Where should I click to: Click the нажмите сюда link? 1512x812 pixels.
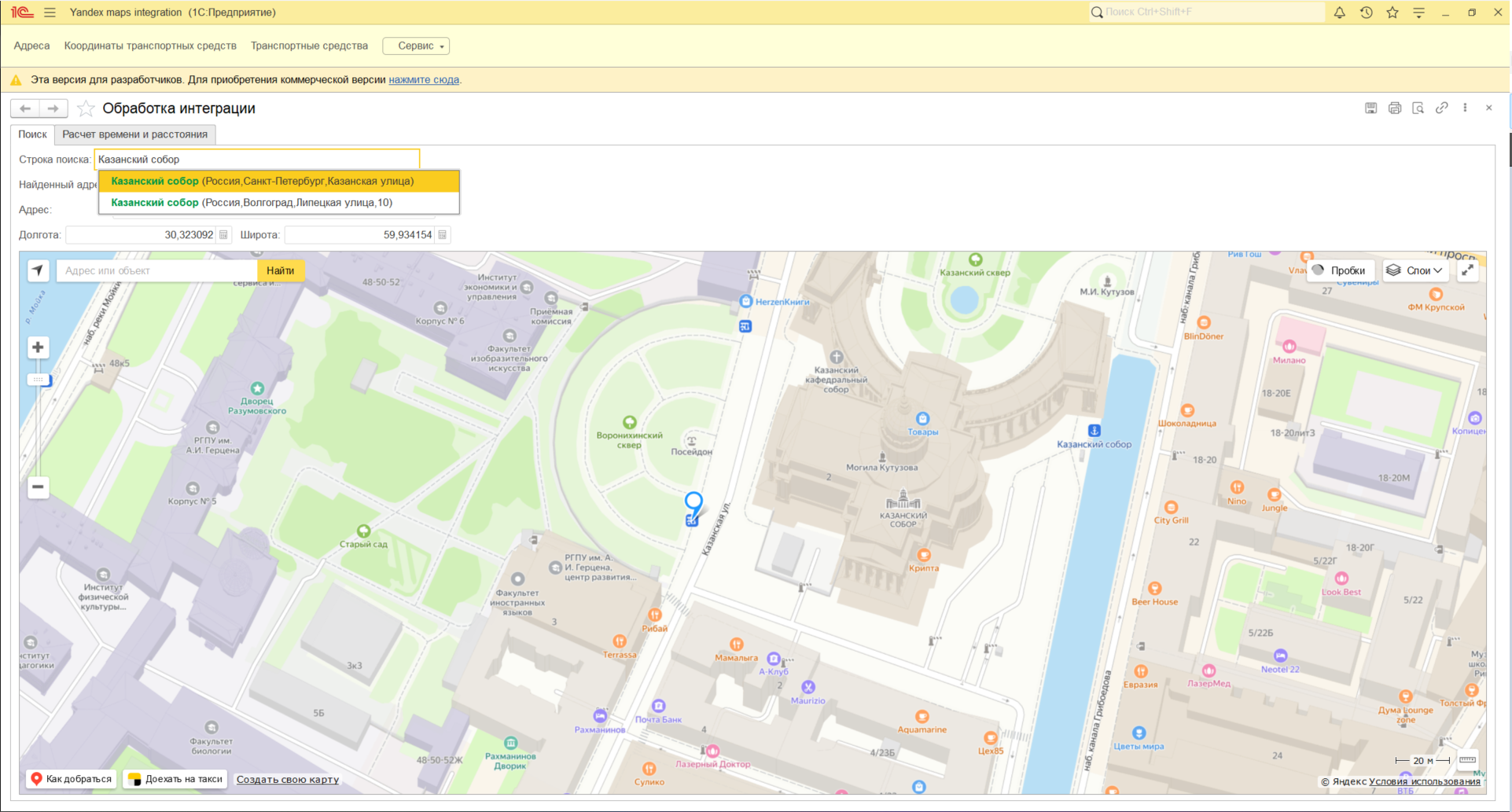(x=424, y=80)
